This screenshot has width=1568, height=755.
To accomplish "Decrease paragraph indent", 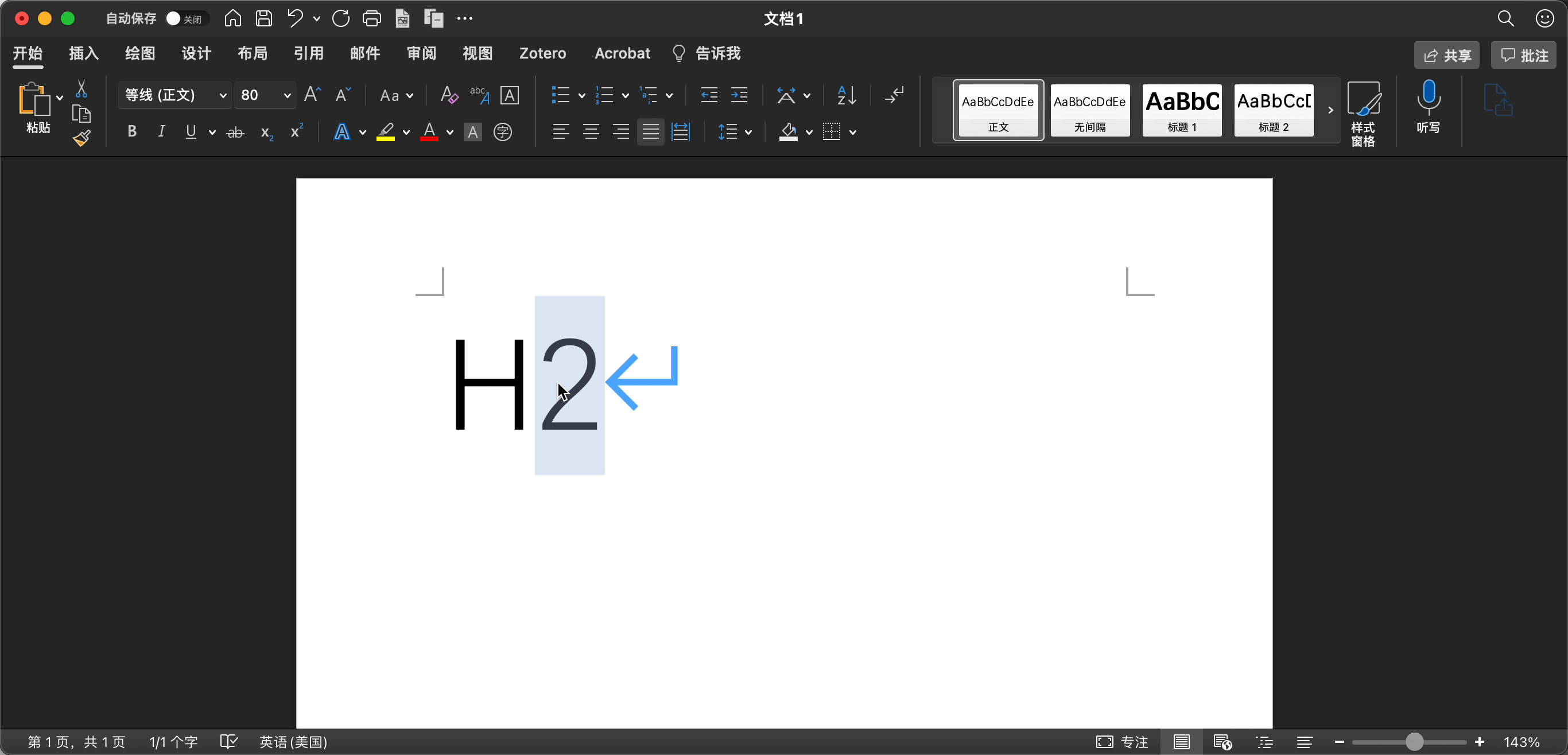I will pyautogui.click(x=709, y=95).
